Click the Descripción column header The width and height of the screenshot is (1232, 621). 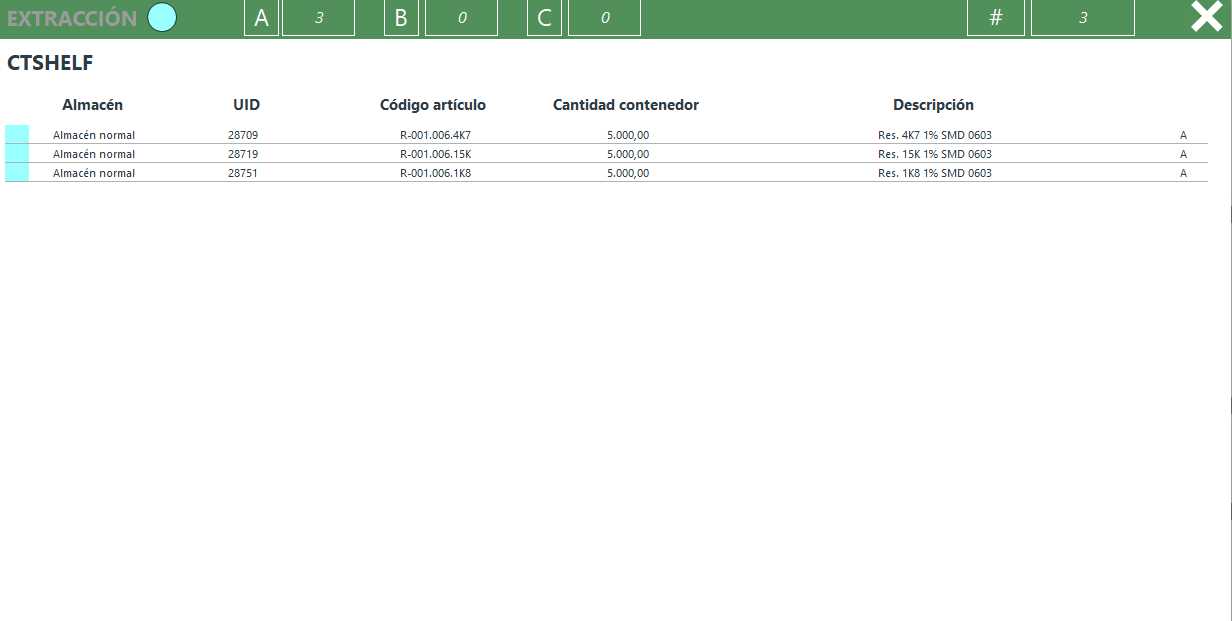tap(933, 105)
